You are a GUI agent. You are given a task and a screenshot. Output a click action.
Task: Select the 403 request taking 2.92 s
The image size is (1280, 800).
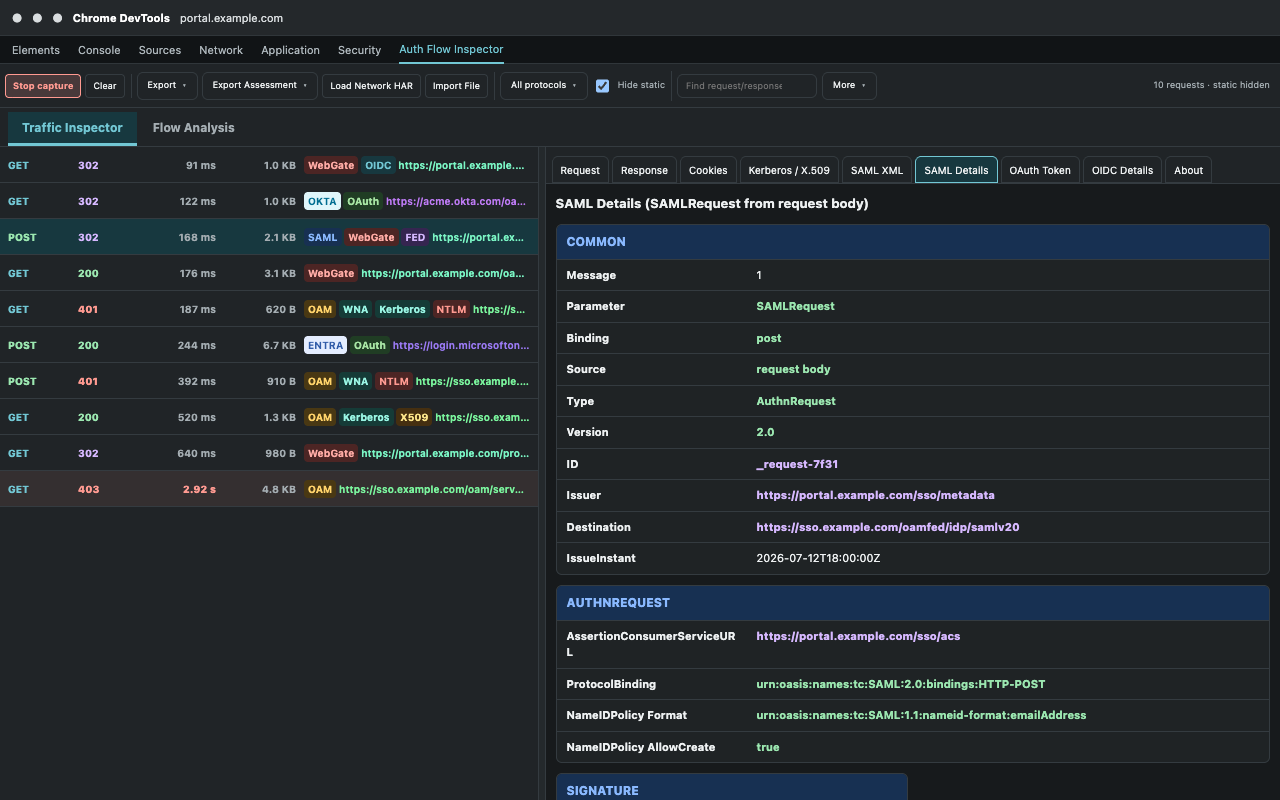pyautogui.click(x=269, y=489)
